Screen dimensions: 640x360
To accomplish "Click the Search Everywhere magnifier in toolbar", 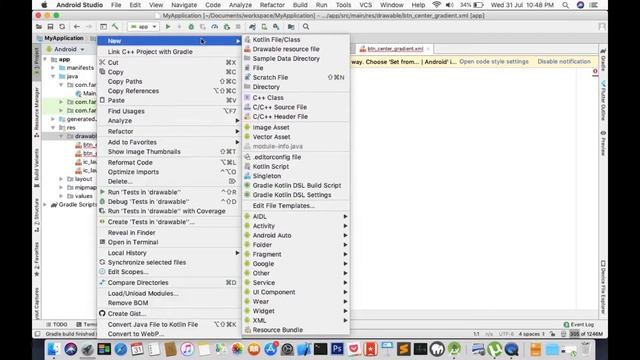I will coord(306,27).
